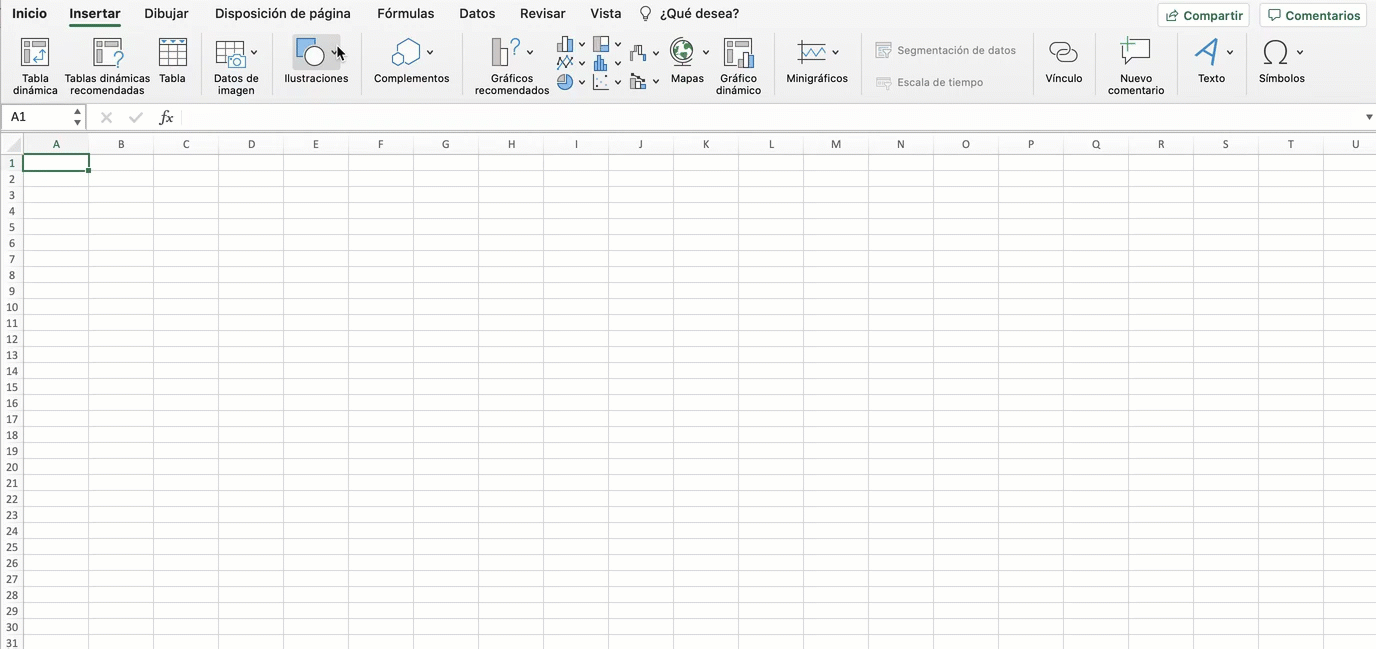Open the Gráfico dinámico tool
Screen dimensions: 1376x649
point(738,63)
